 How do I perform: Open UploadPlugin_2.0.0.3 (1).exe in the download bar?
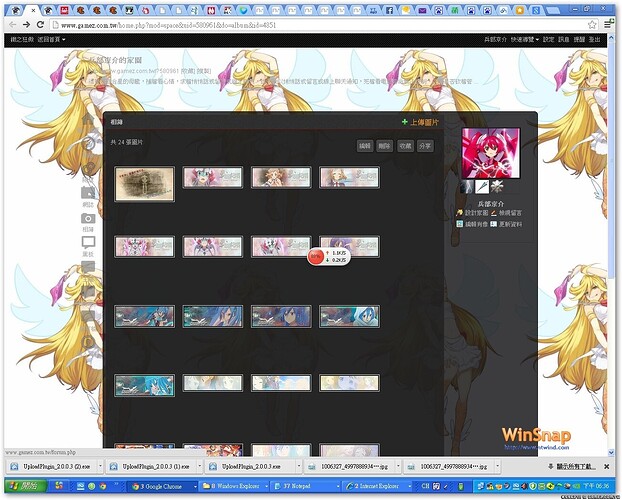click(x=151, y=466)
